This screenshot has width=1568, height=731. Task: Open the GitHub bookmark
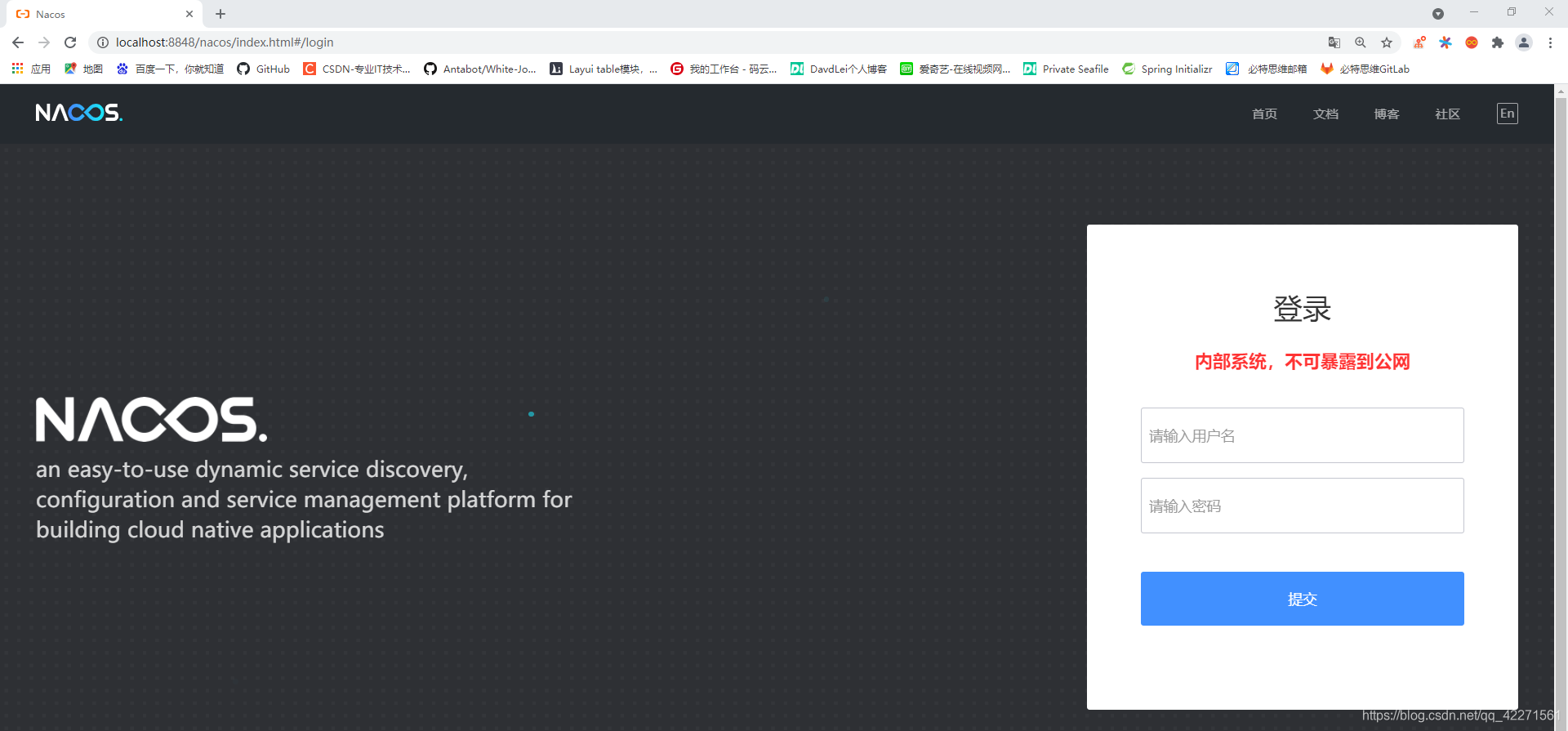pyautogui.click(x=263, y=69)
